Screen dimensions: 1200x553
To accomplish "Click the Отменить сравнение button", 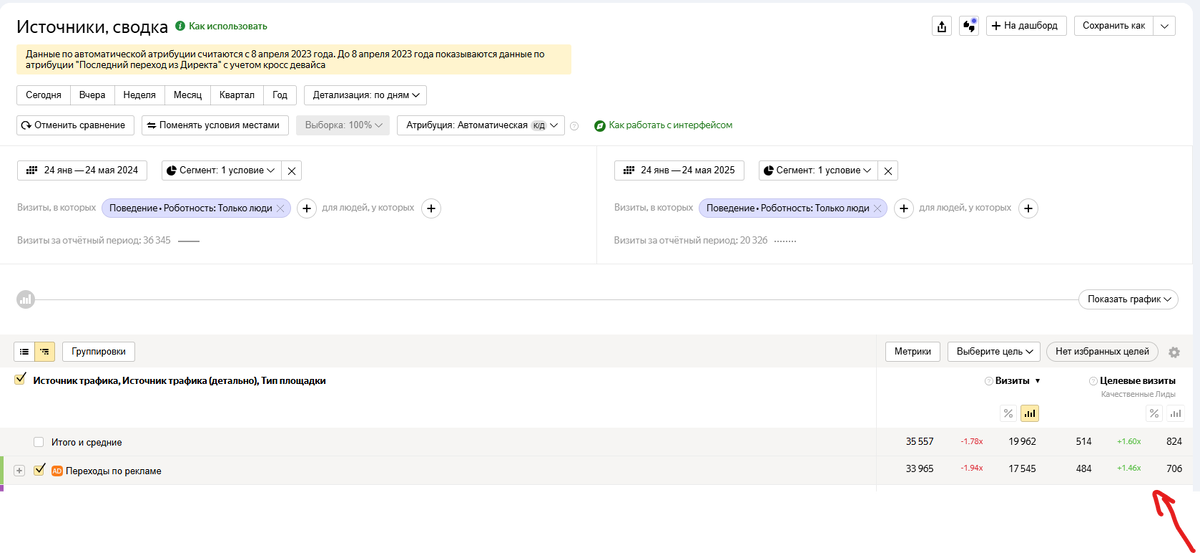I will click(x=77, y=126).
